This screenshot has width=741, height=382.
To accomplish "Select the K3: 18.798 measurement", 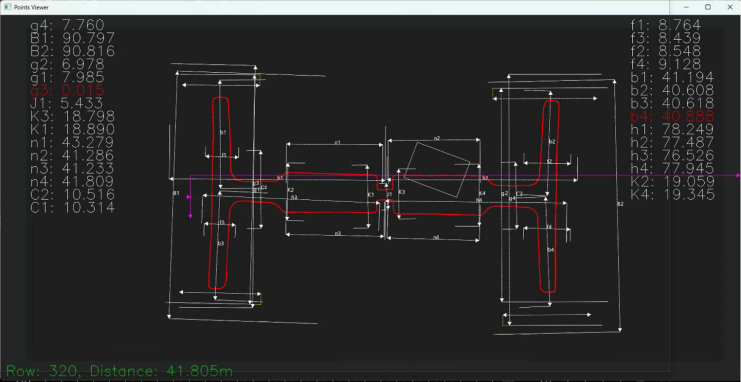I will coord(73,116).
